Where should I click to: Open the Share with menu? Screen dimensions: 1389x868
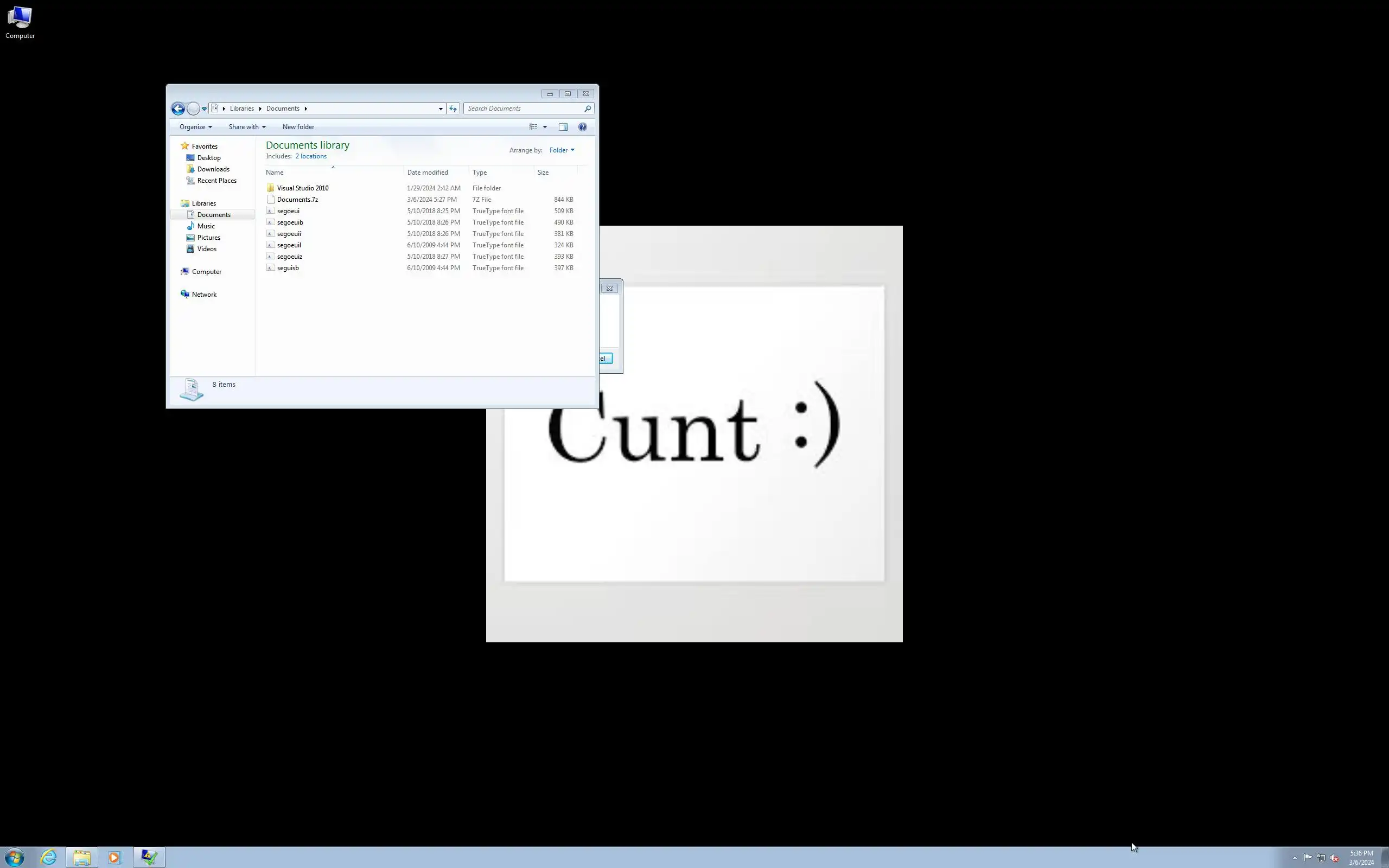click(x=247, y=127)
